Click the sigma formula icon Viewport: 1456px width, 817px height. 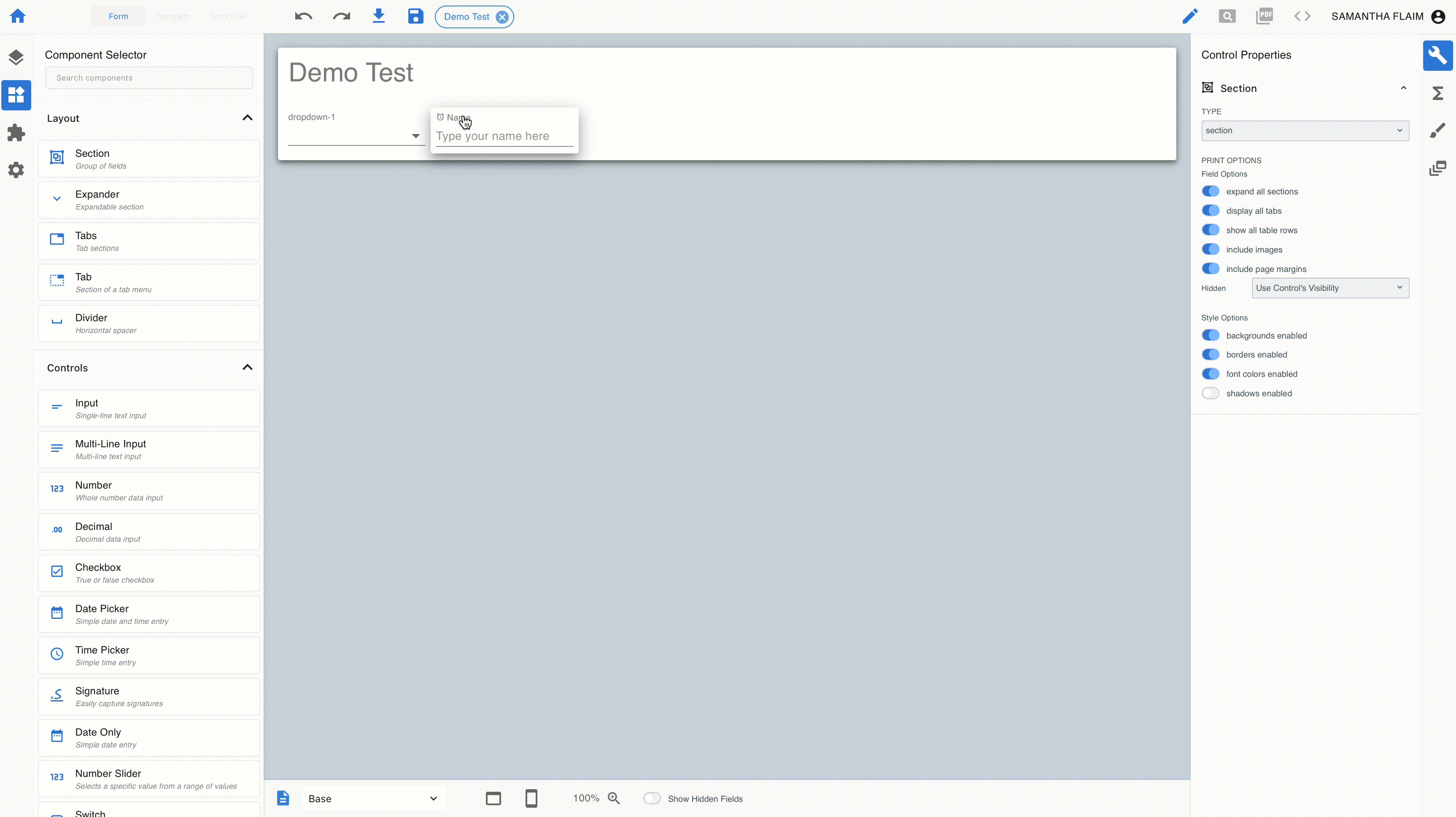coord(1437,93)
